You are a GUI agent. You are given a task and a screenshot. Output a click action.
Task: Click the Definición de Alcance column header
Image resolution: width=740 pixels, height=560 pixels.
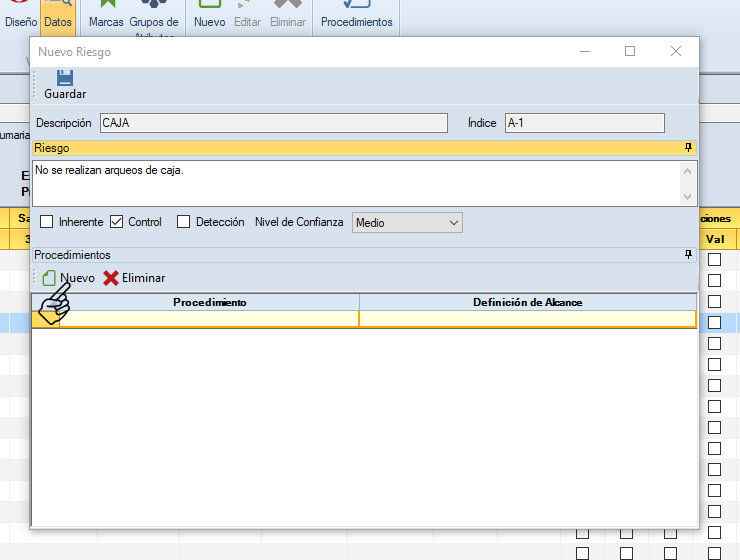pyautogui.click(x=527, y=302)
